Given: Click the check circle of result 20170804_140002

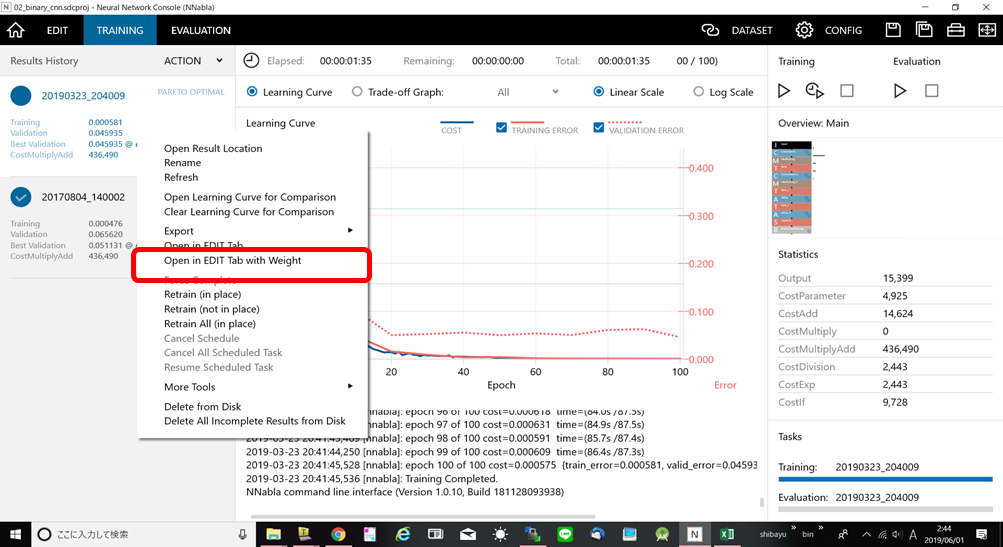Looking at the screenshot, I should (x=20, y=197).
